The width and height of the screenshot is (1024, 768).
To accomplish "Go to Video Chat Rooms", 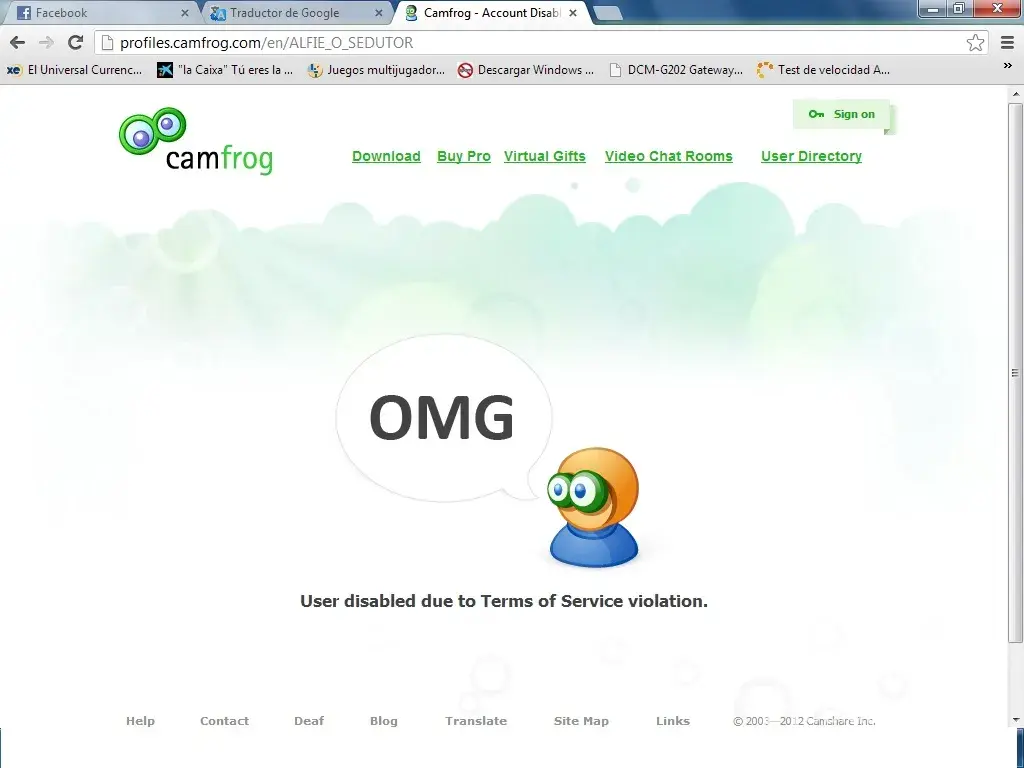I will [668, 156].
